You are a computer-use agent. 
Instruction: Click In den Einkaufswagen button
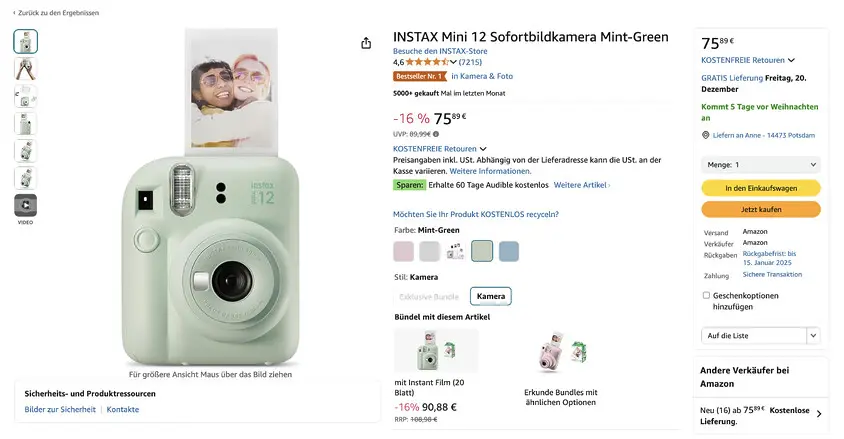(761, 188)
